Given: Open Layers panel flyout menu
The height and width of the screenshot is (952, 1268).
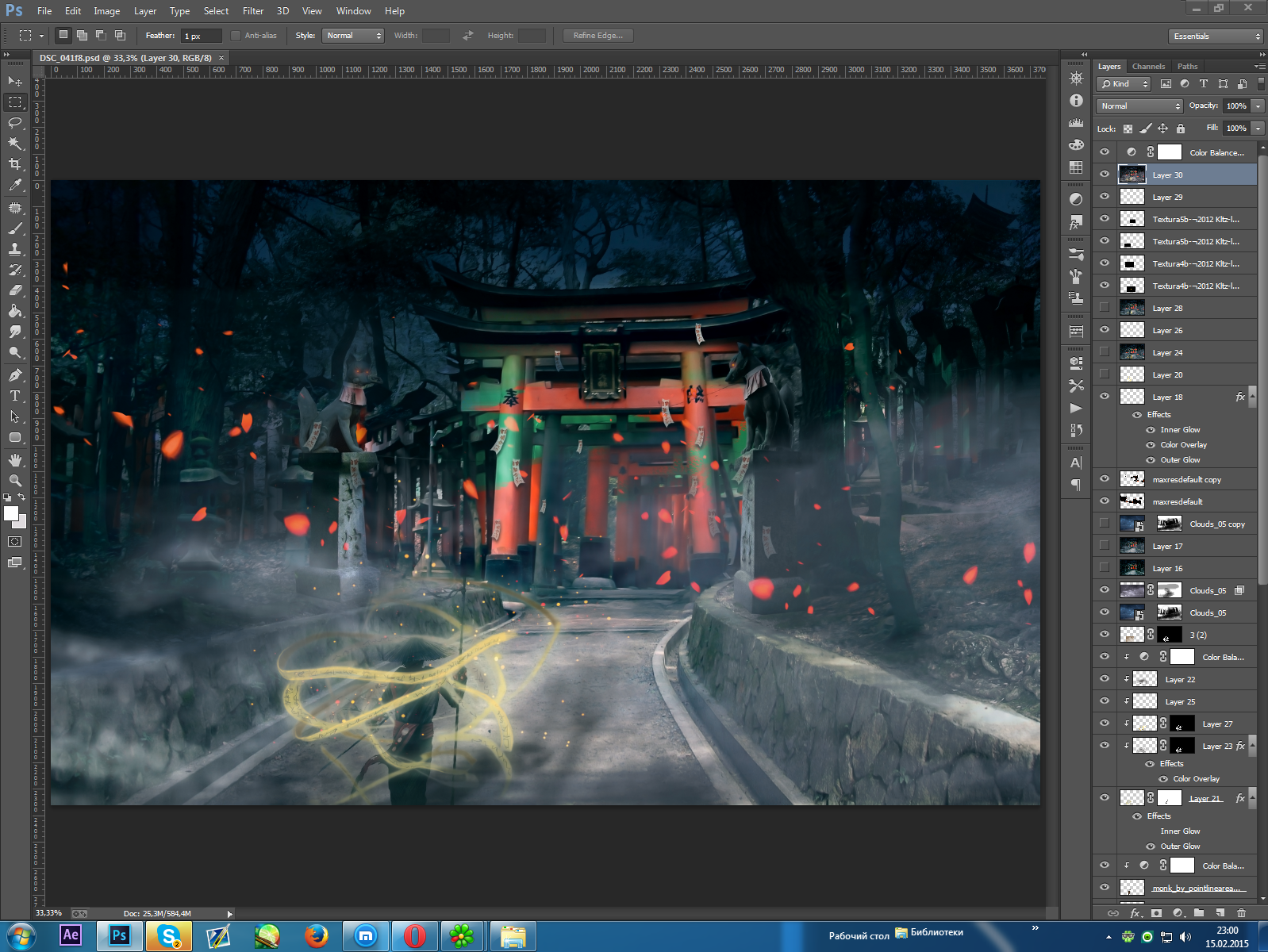Looking at the screenshot, I should [1259, 67].
